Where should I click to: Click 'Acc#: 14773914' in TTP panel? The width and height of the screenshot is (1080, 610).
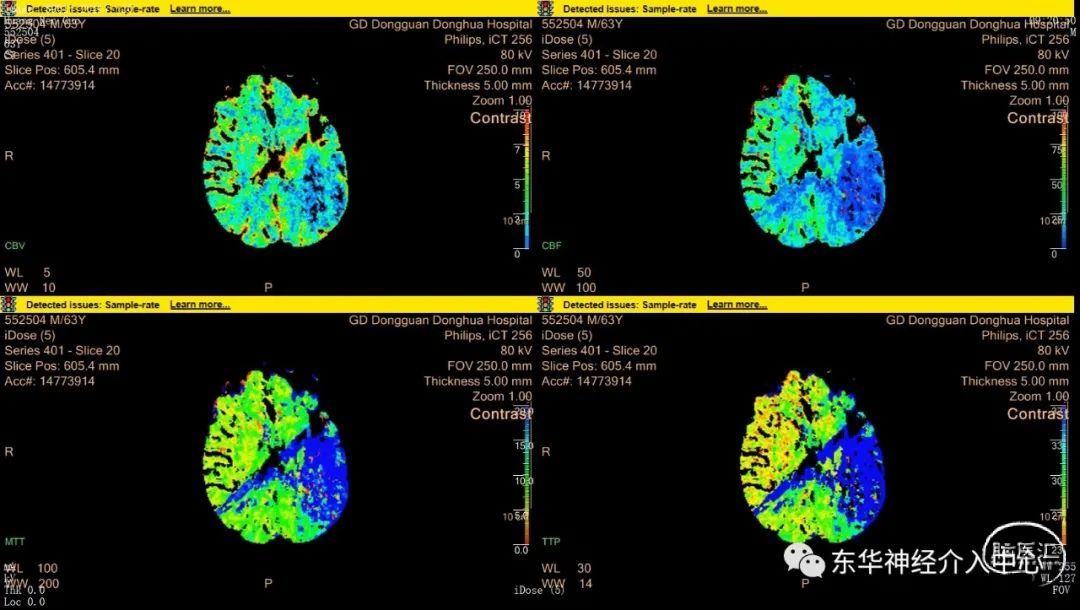coord(587,381)
